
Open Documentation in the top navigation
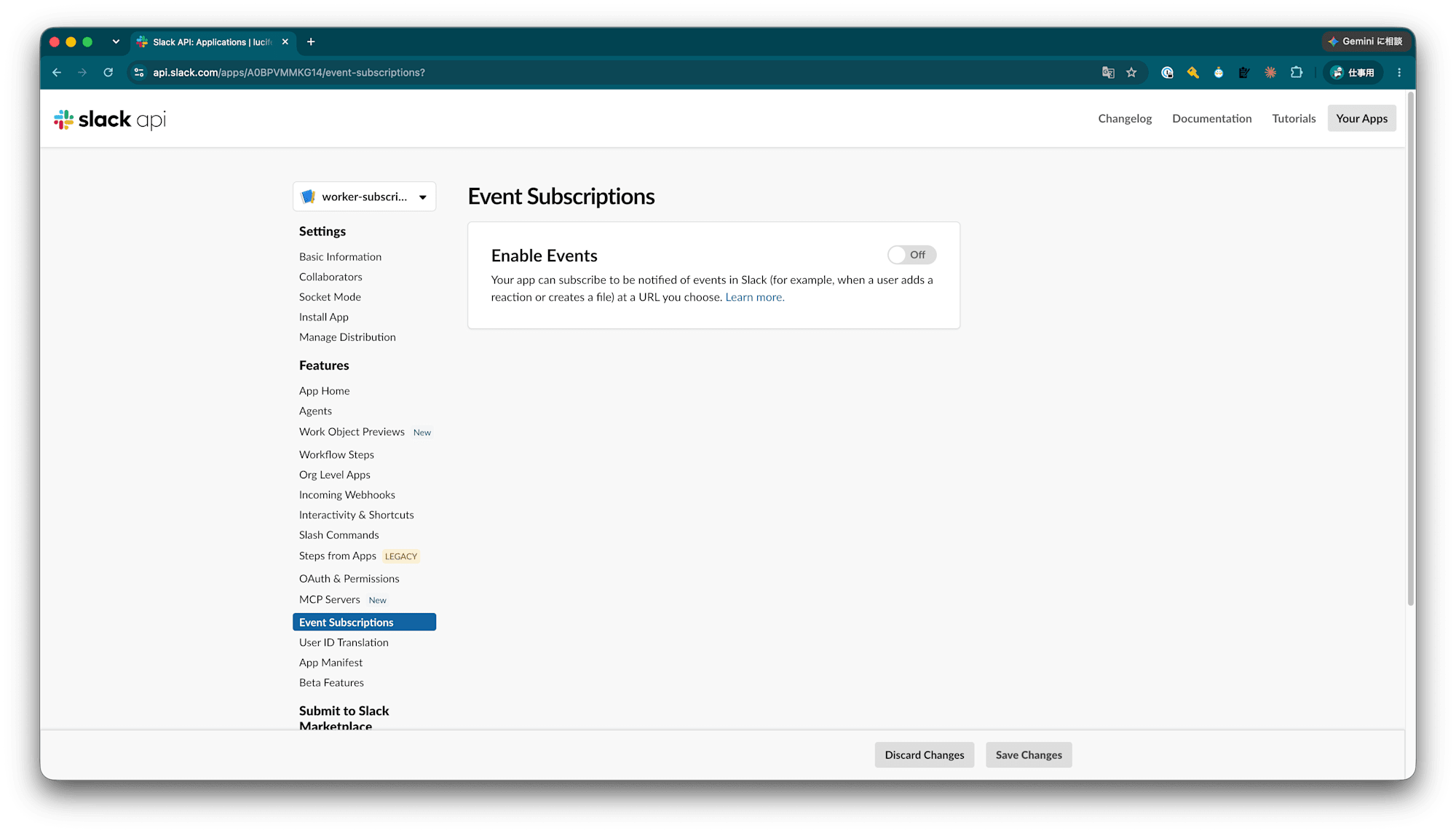click(x=1212, y=119)
